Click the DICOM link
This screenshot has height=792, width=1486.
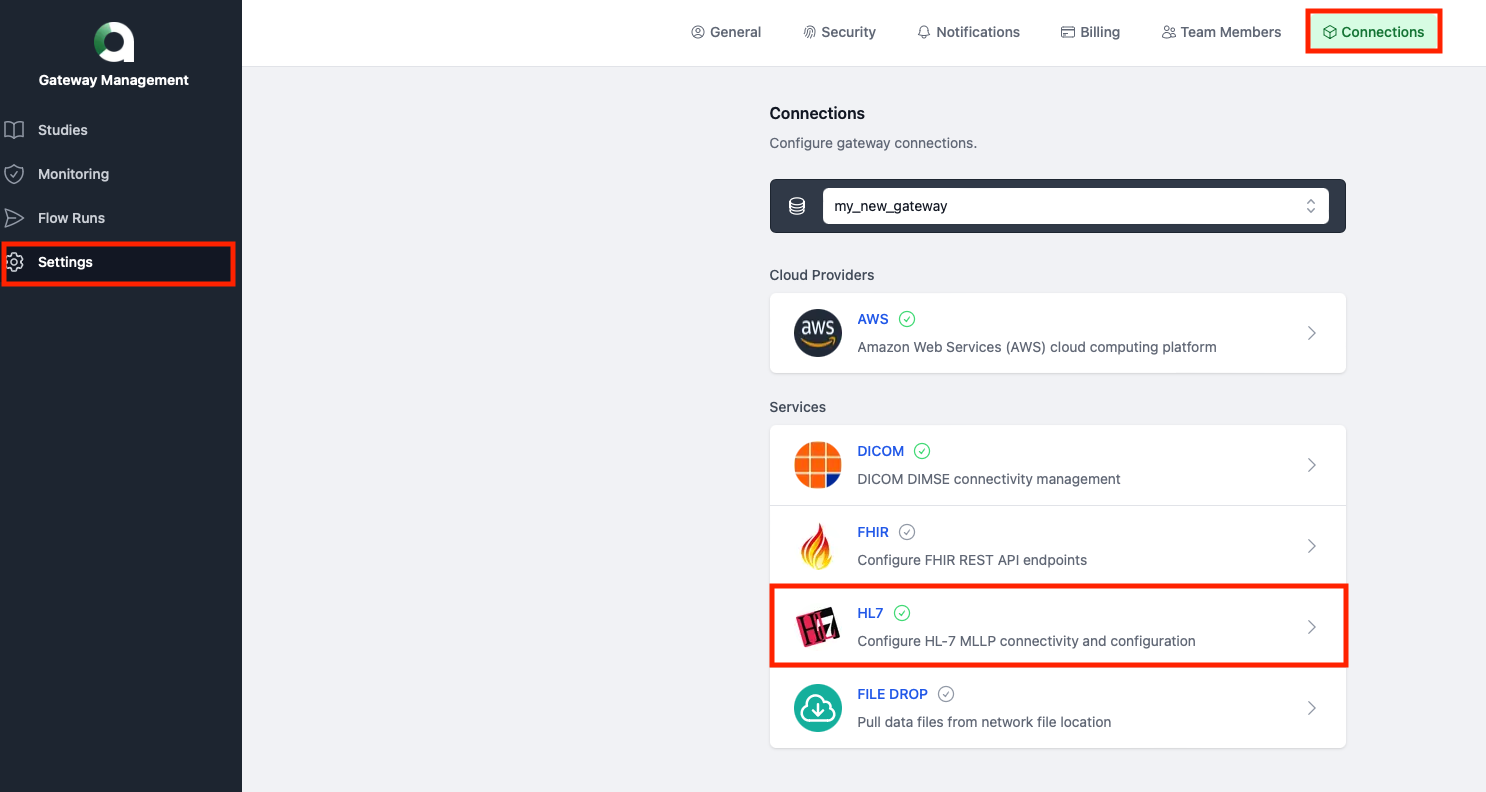pyautogui.click(x=881, y=451)
